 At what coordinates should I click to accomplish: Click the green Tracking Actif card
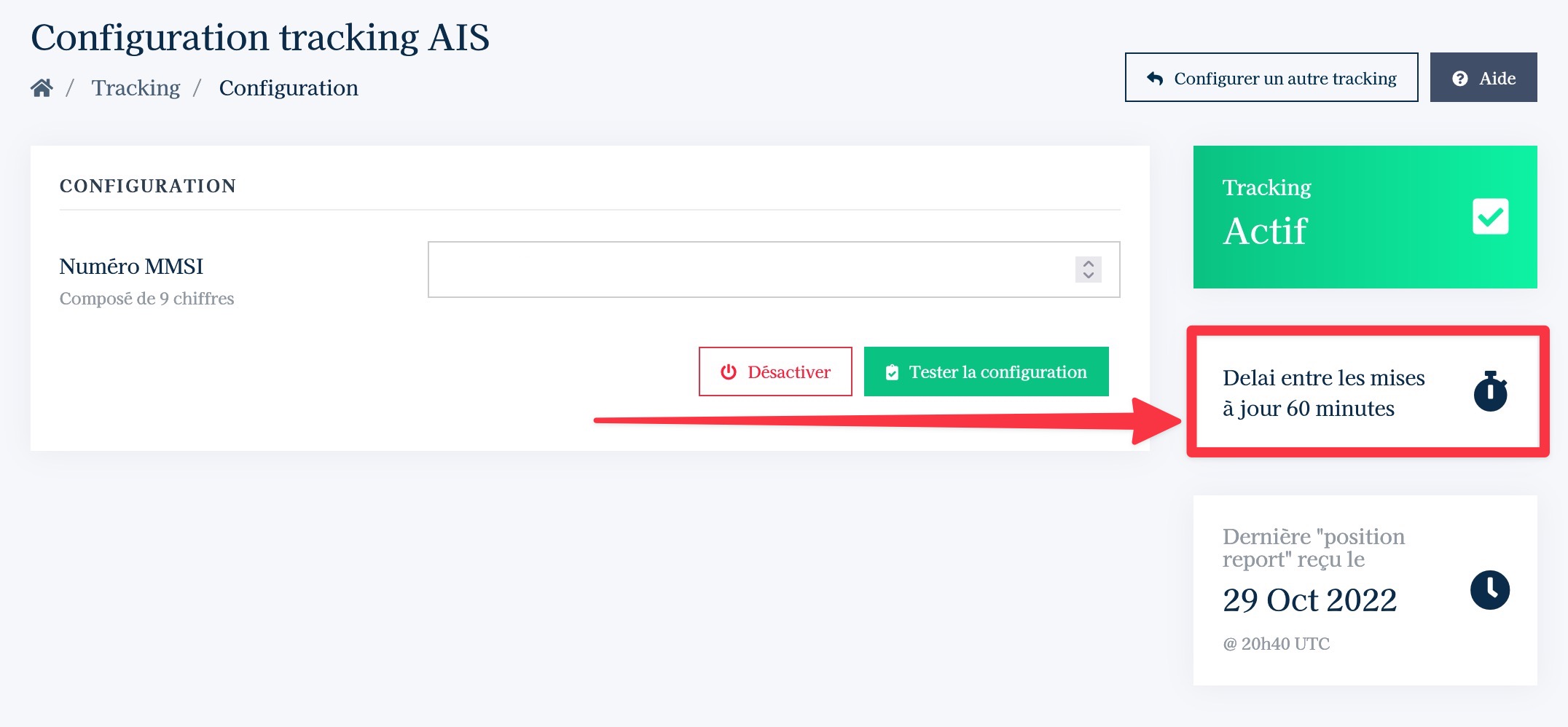(1365, 217)
